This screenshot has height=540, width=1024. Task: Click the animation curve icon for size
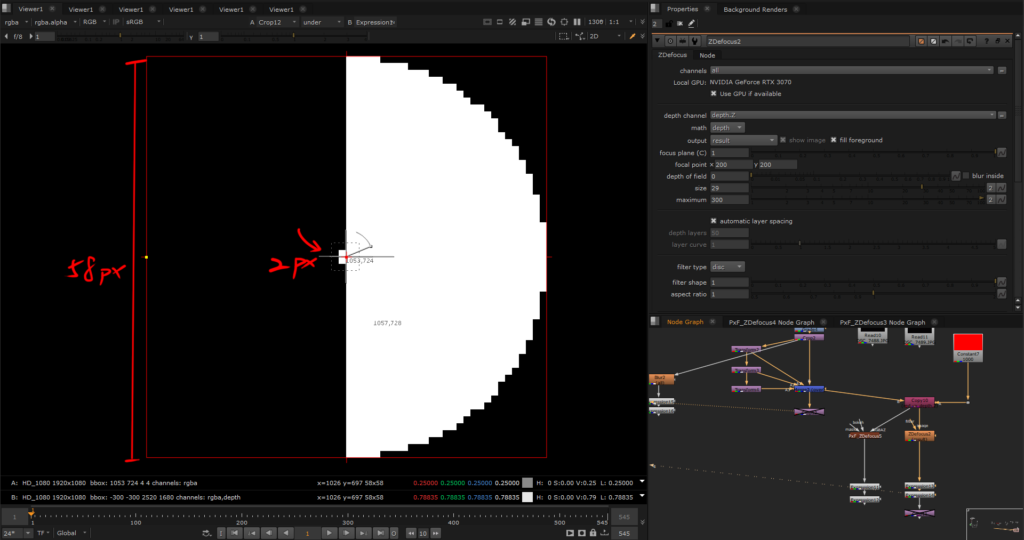(x=1001, y=188)
